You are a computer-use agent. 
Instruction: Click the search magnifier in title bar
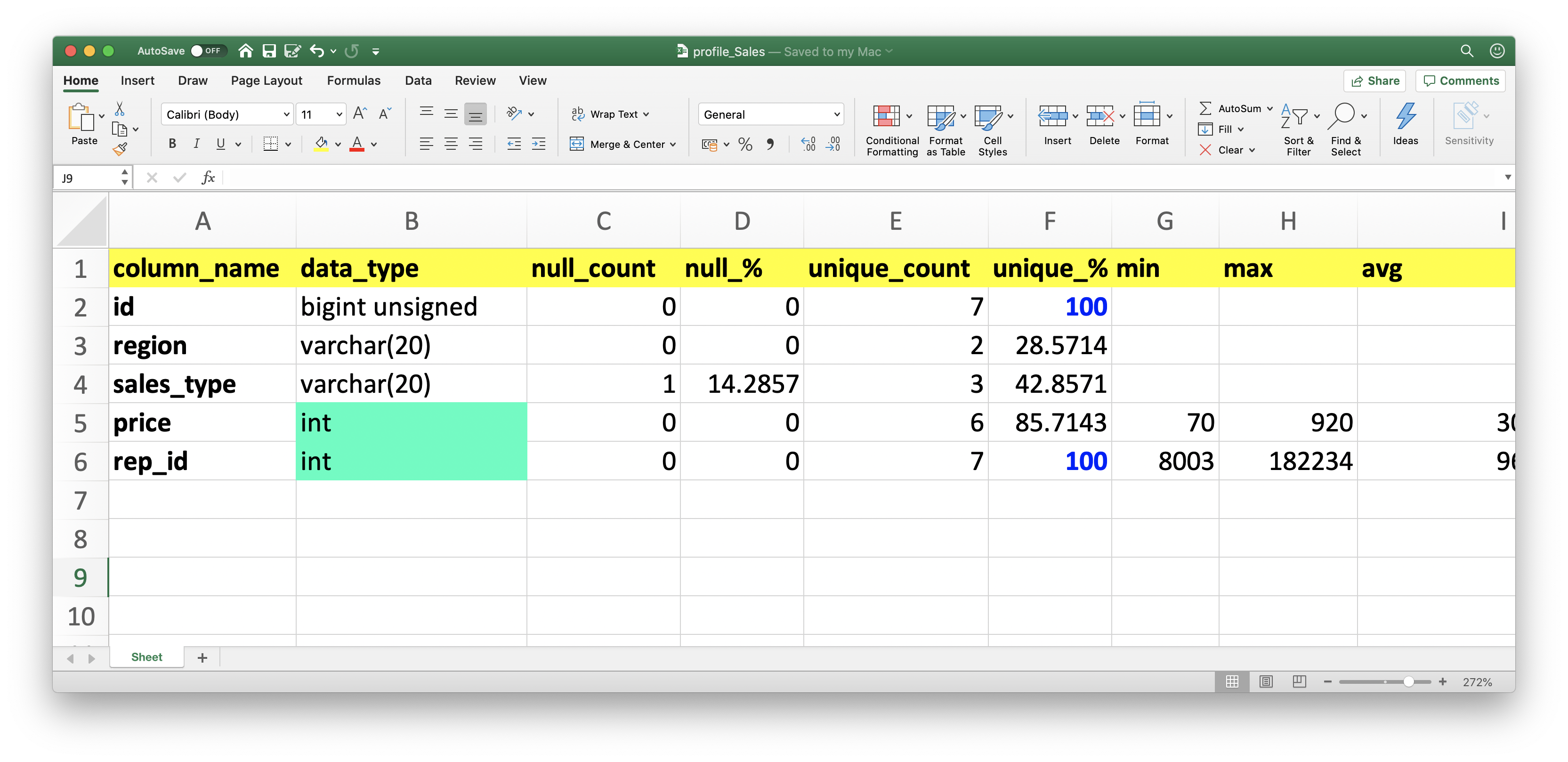coord(1467,51)
